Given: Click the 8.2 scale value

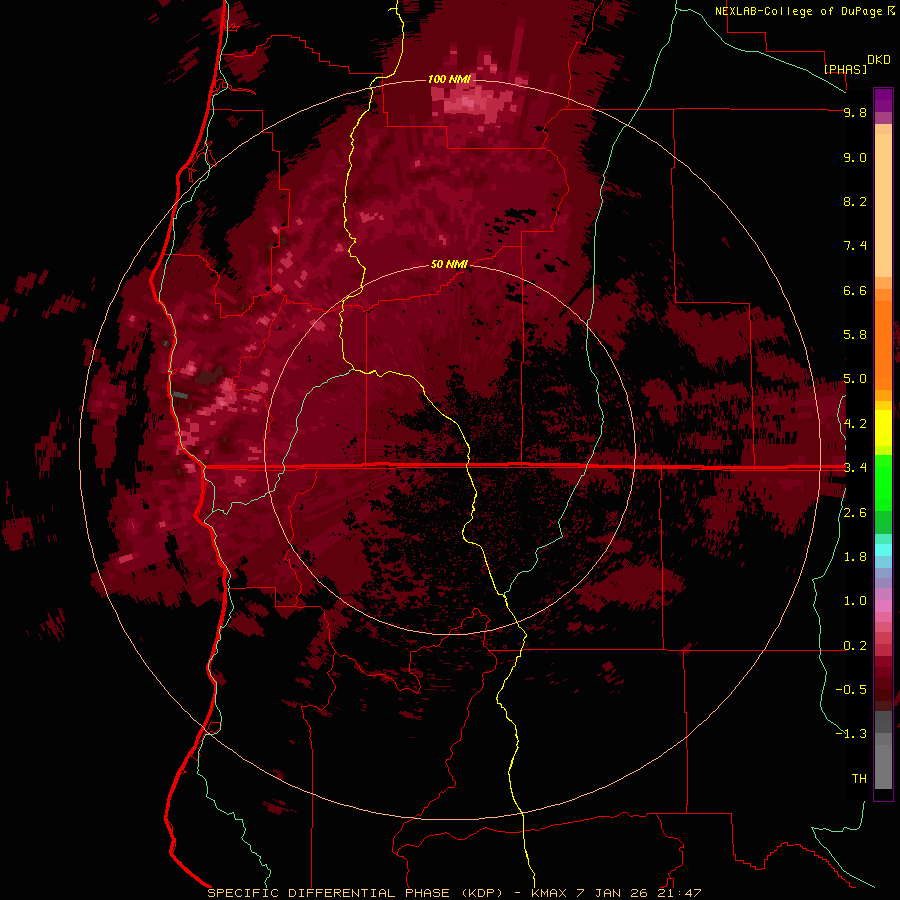Looking at the screenshot, I should click(855, 201).
